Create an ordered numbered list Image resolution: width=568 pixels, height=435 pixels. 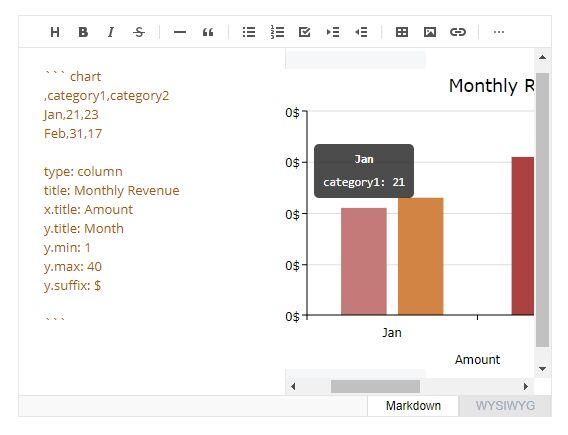(277, 32)
